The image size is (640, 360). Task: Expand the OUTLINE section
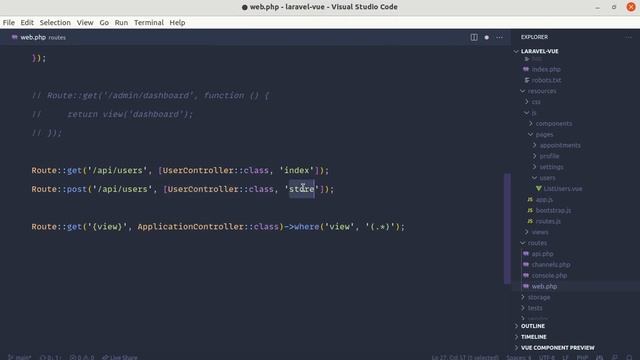click(x=533, y=326)
